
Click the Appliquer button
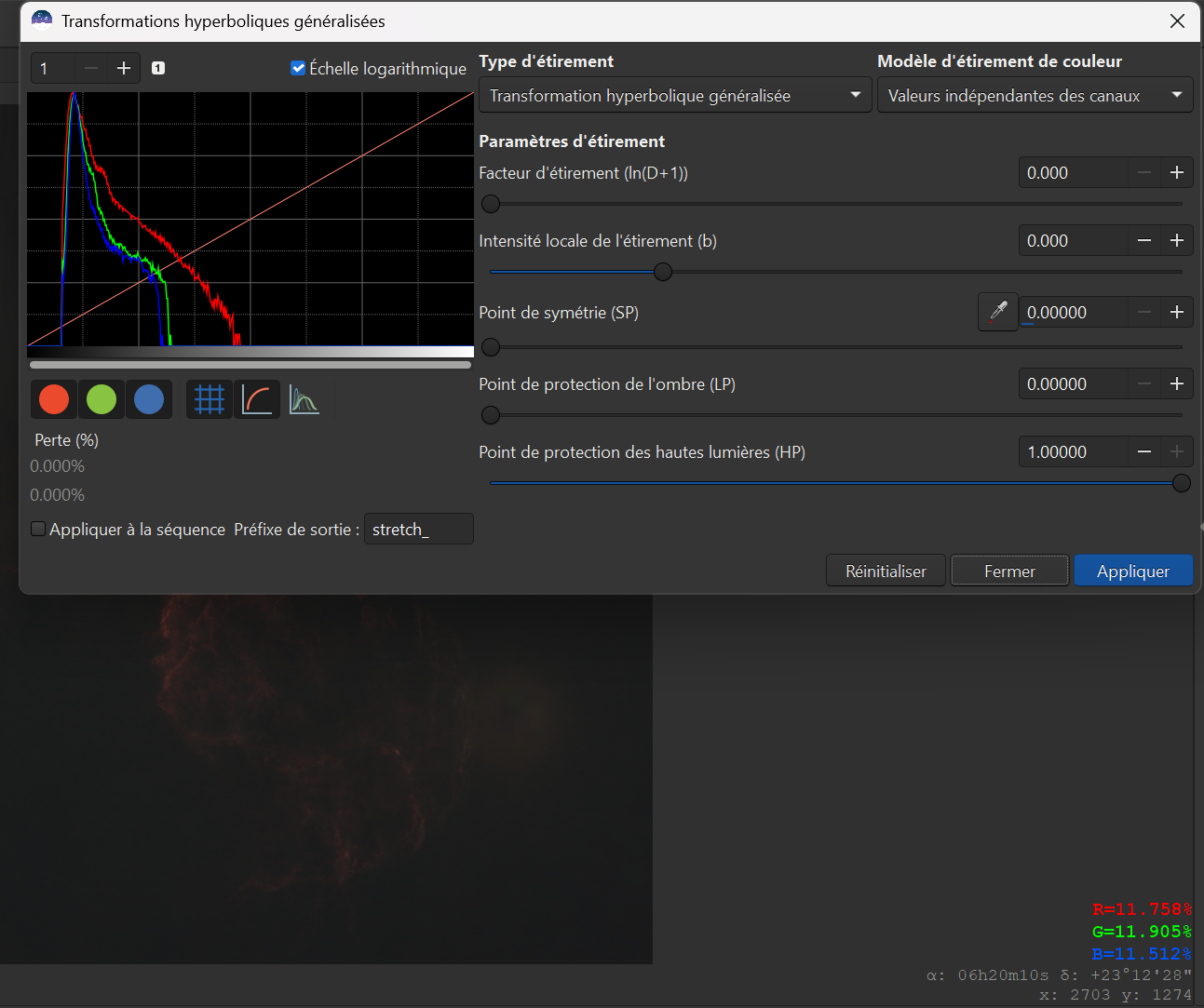coord(1133,571)
